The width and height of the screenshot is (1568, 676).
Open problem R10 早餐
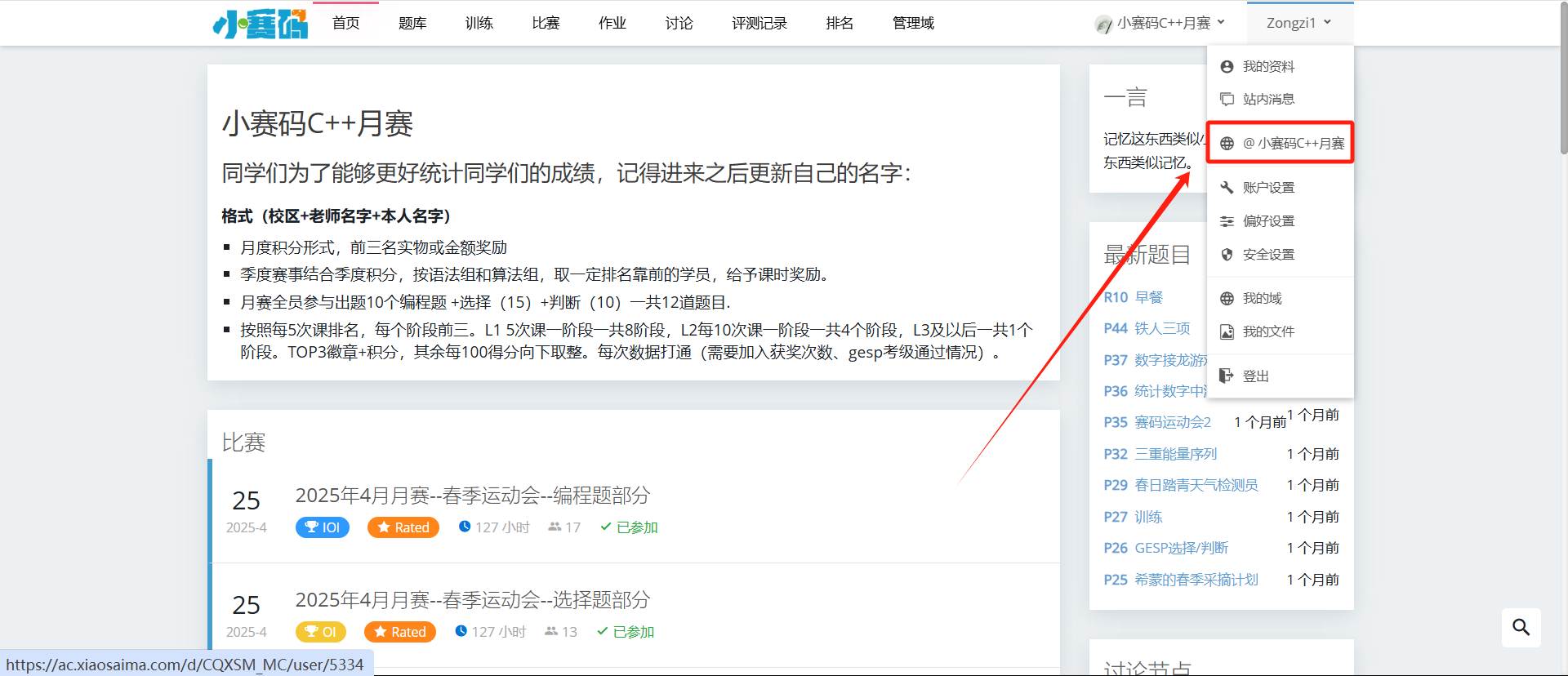(1134, 297)
